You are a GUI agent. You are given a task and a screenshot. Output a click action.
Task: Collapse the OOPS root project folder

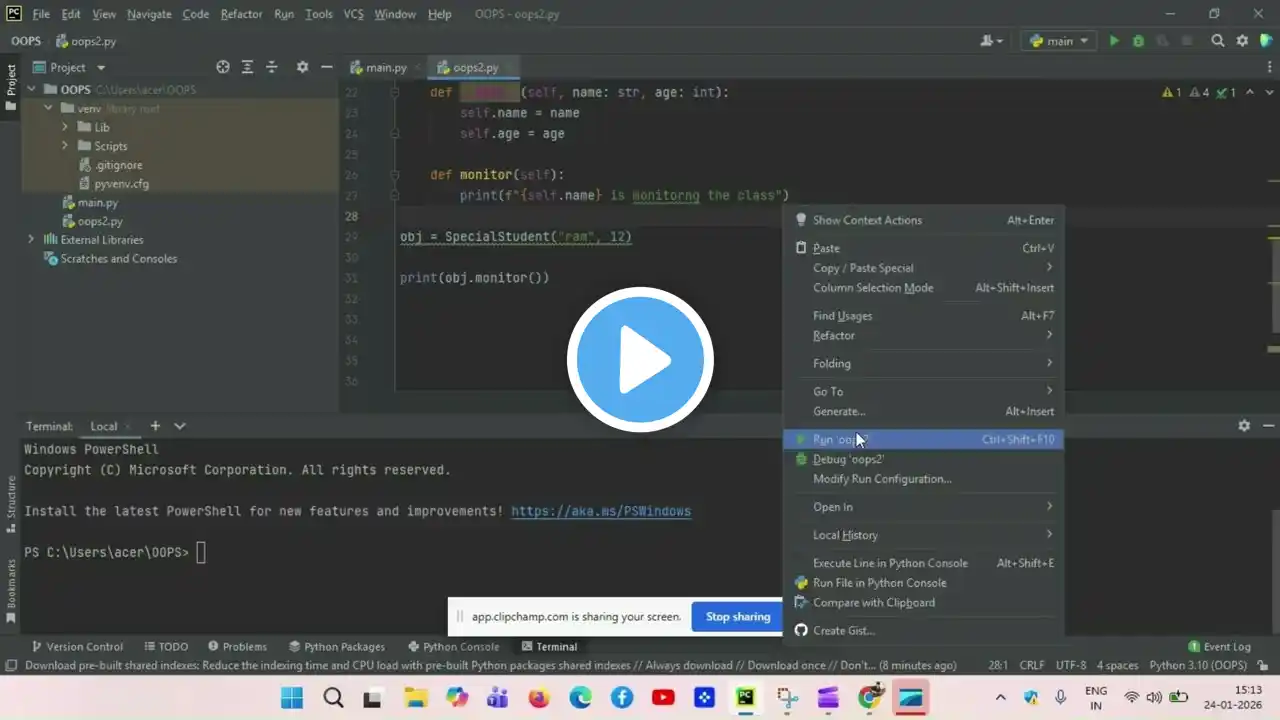(x=31, y=90)
